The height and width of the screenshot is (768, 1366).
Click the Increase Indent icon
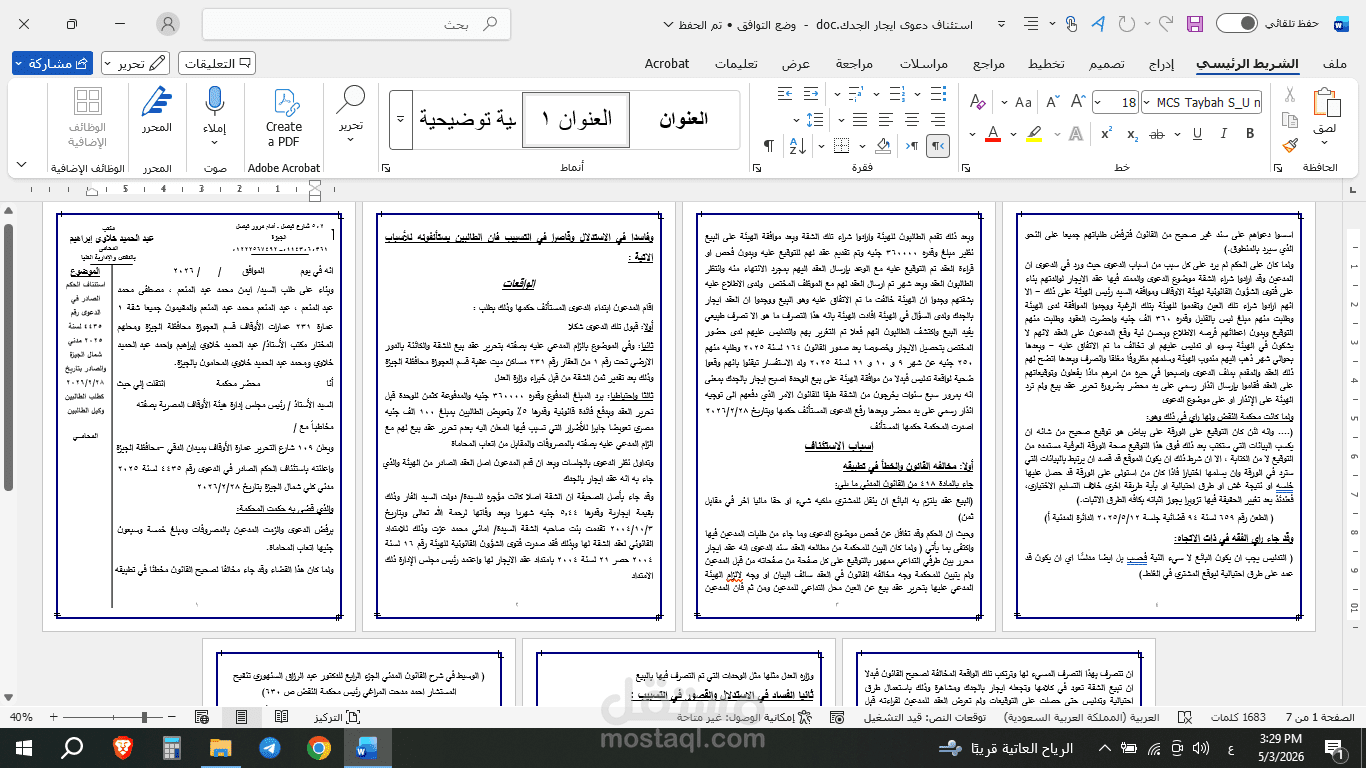[x=785, y=94]
